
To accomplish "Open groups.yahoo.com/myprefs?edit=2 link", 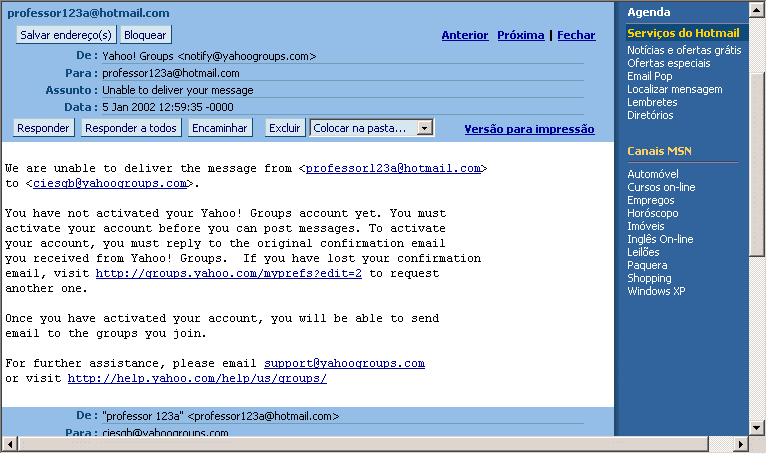I will point(228,273).
